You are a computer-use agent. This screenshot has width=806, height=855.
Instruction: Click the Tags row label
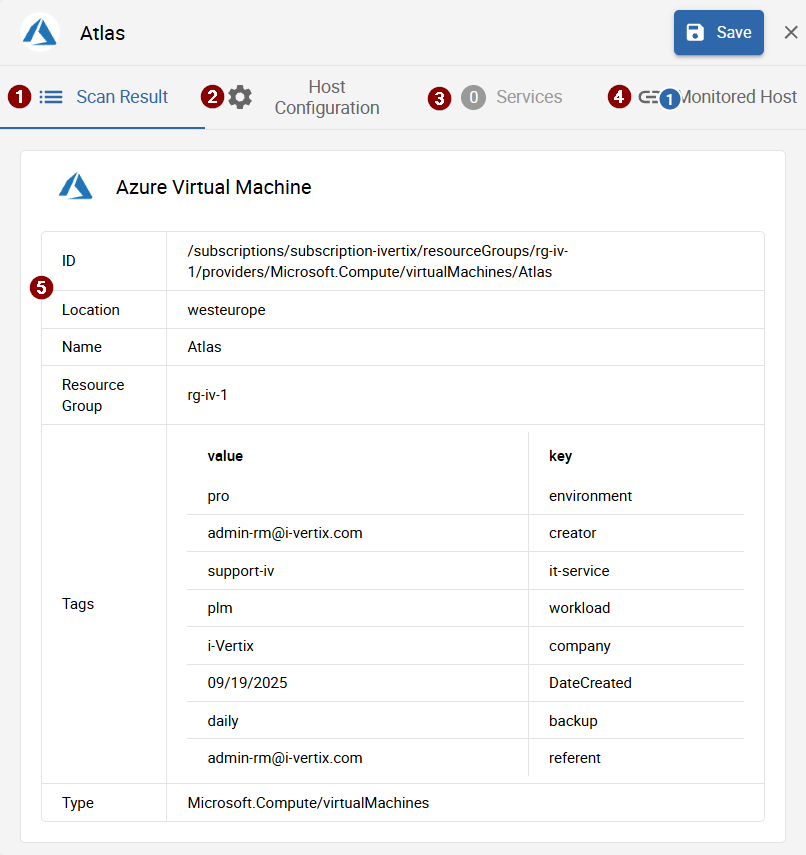pos(77,604)
